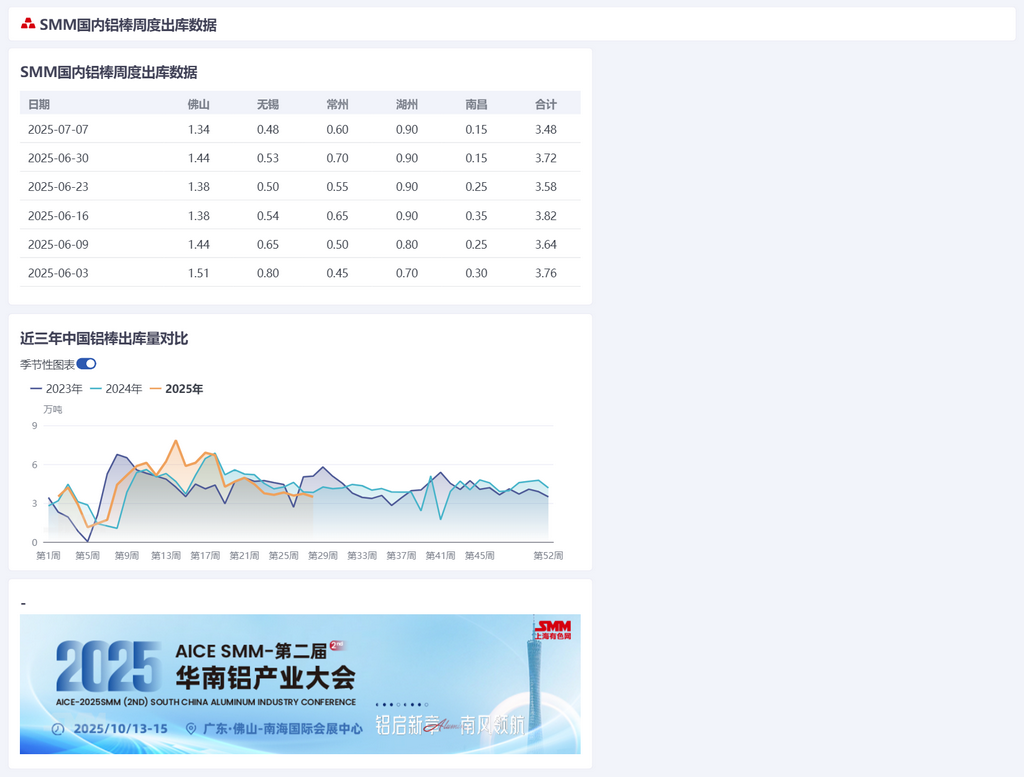Click the 常州 column header

click(338, 104)
